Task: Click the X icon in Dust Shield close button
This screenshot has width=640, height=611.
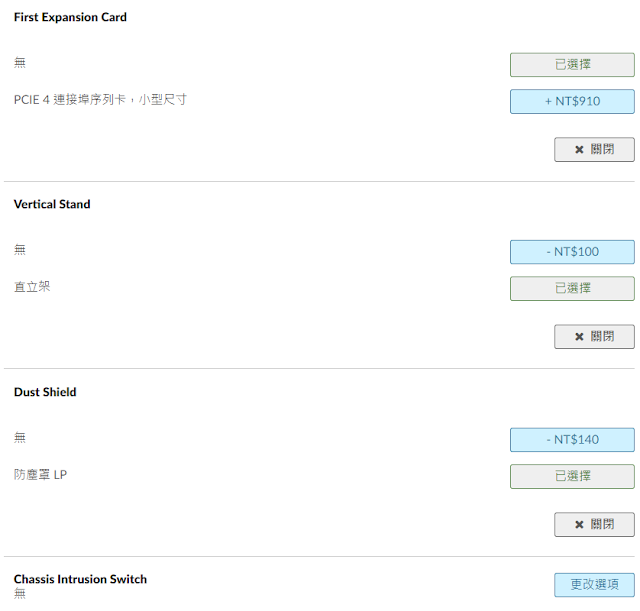Action: 579,524
